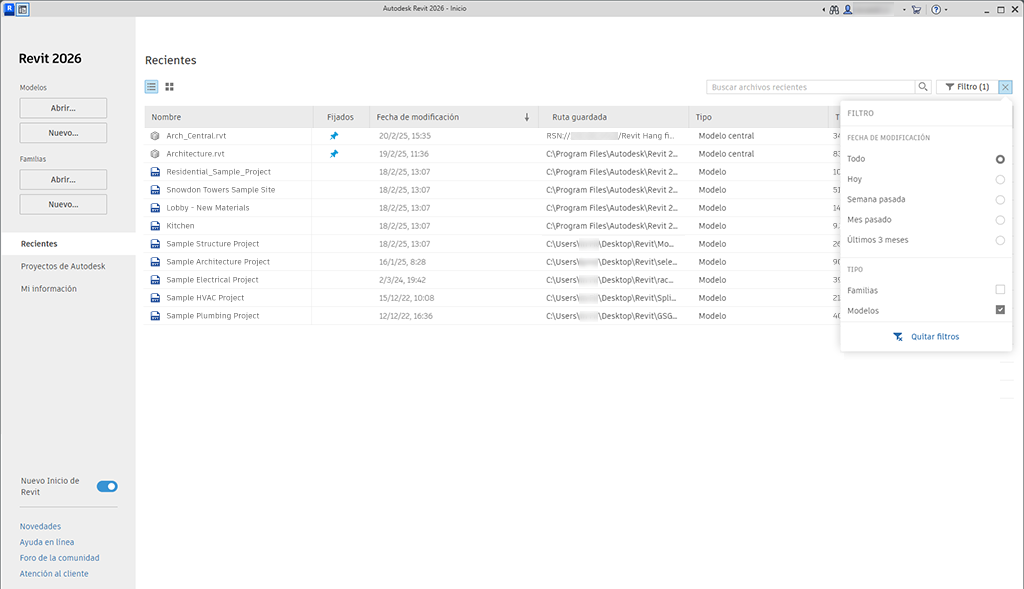
Task: Click Nuevo... button under Familias
Action: point(63,204)
